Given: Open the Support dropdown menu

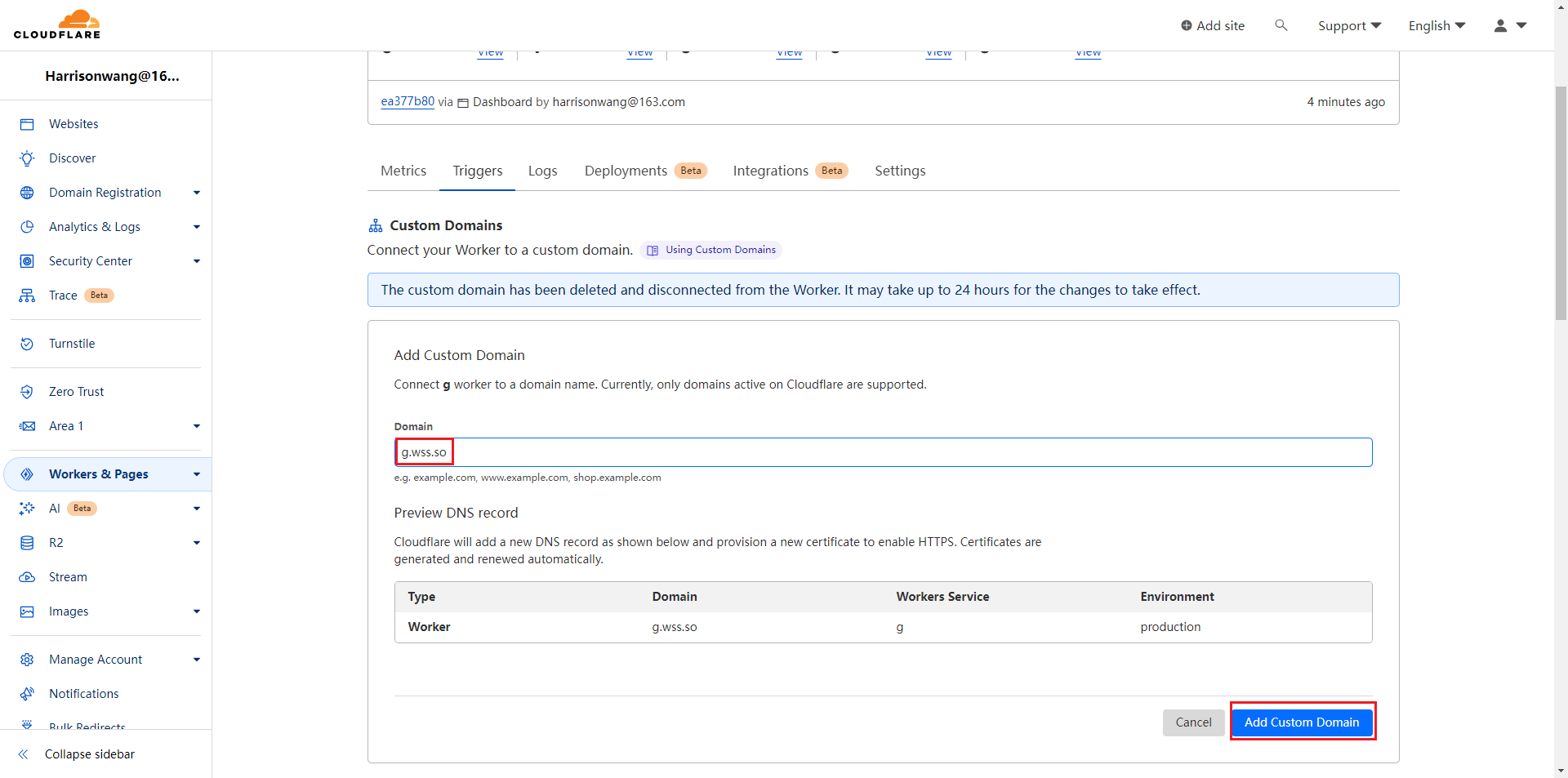Looking at the screenshot, I should click(x=1349, y=25).
